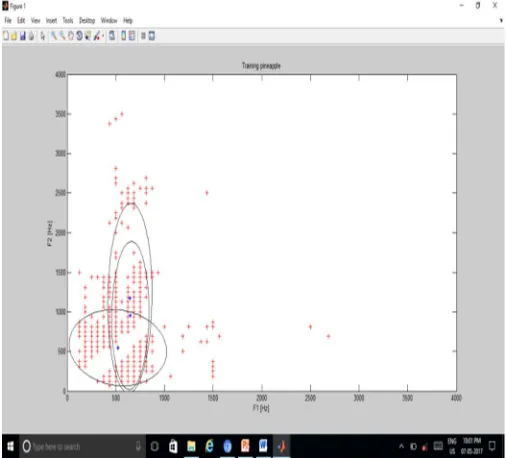Image resolution: width=506 pixels, height=458 pixels.
Task: Click the y-axis tick label 3500
Action: click(x=61, y=114)
